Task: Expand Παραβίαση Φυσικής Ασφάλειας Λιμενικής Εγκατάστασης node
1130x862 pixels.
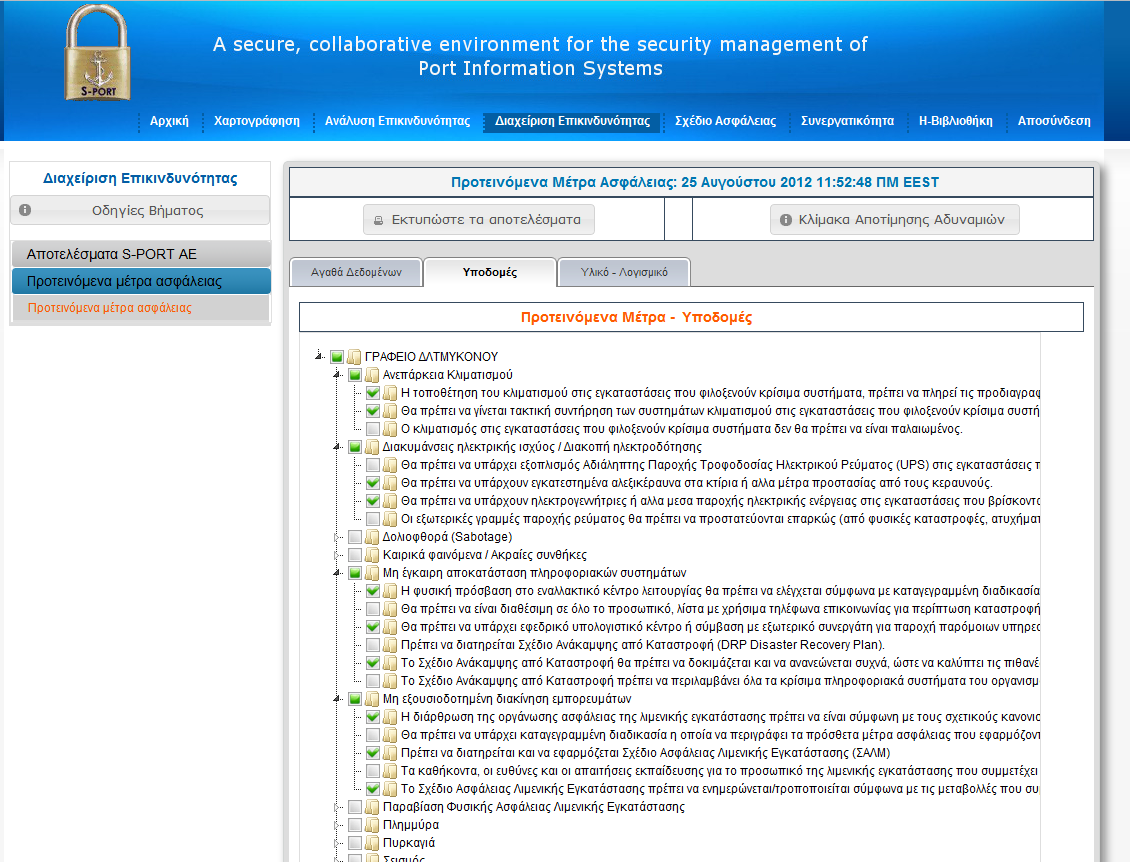Action: pyautogui.click(x=337, y=807)
